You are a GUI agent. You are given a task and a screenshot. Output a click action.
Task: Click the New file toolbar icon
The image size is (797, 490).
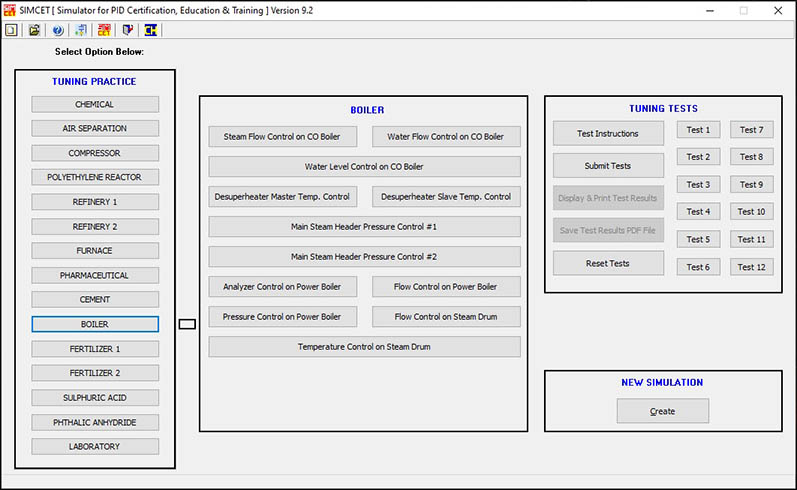11,30
